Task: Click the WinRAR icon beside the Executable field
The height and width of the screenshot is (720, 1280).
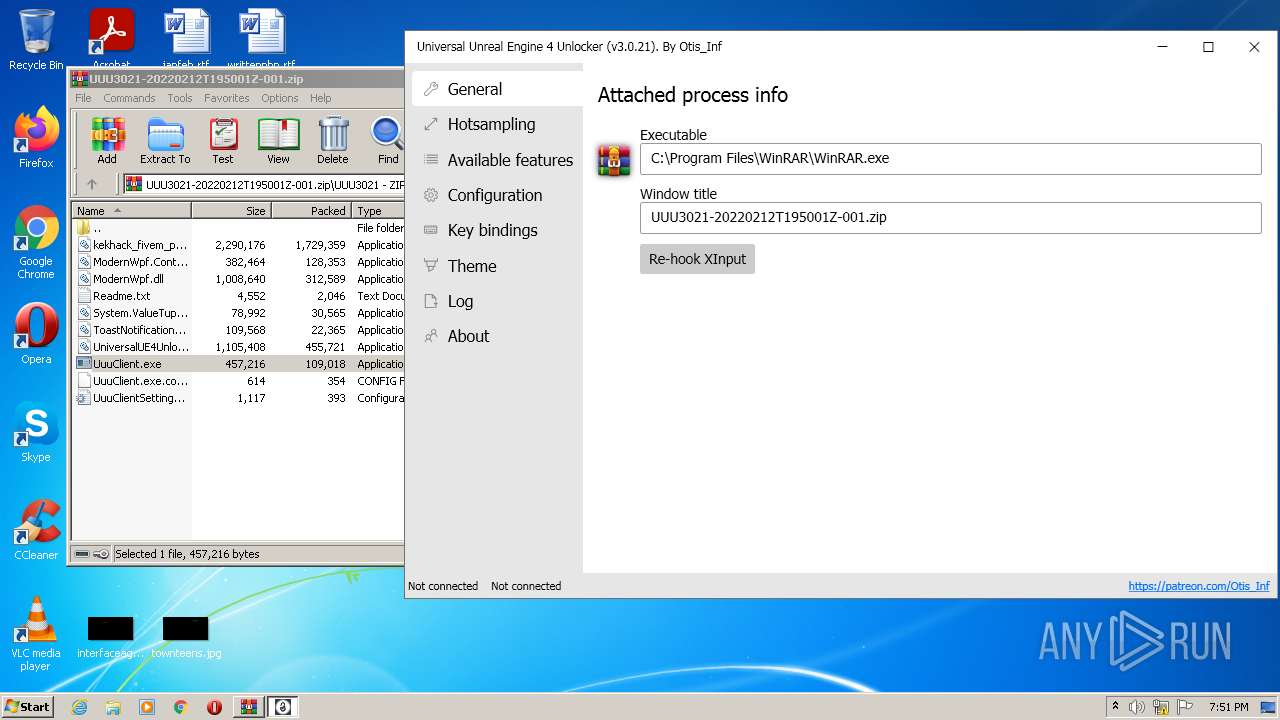Action: 613,160
